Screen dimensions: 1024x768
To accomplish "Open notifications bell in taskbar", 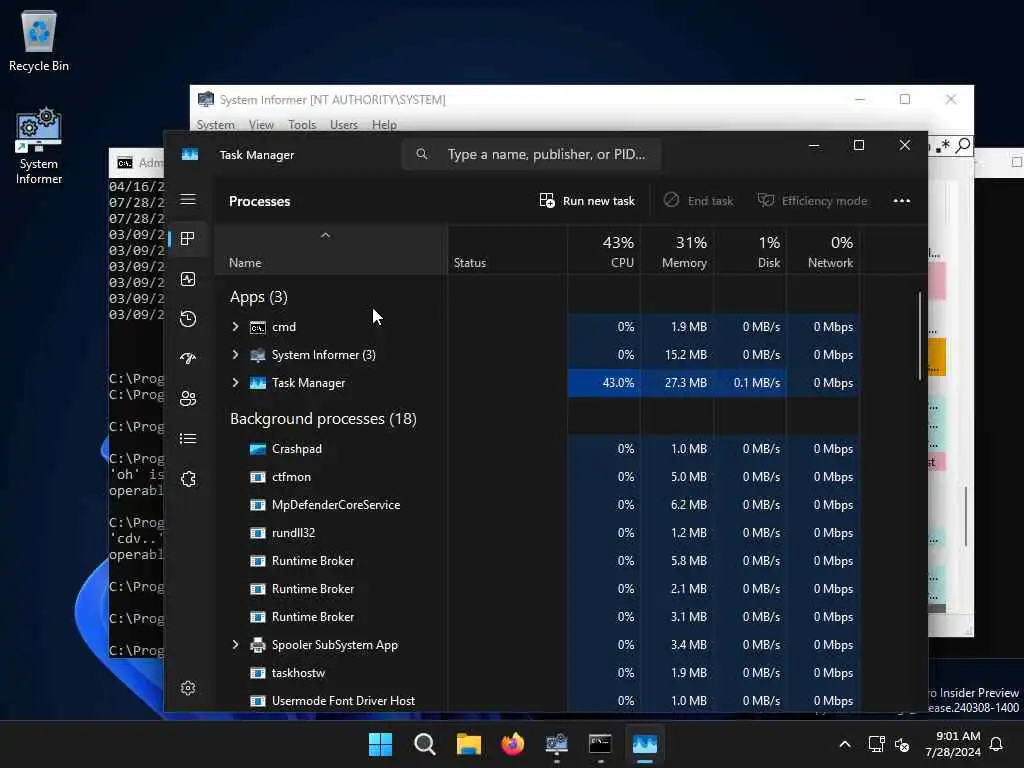I will [997, 744].
